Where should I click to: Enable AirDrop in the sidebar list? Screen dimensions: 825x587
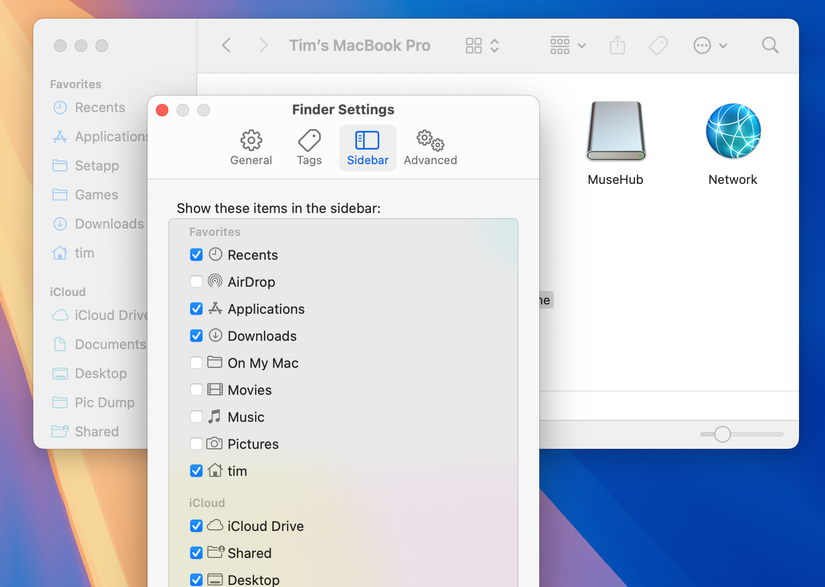pos(196,282)
